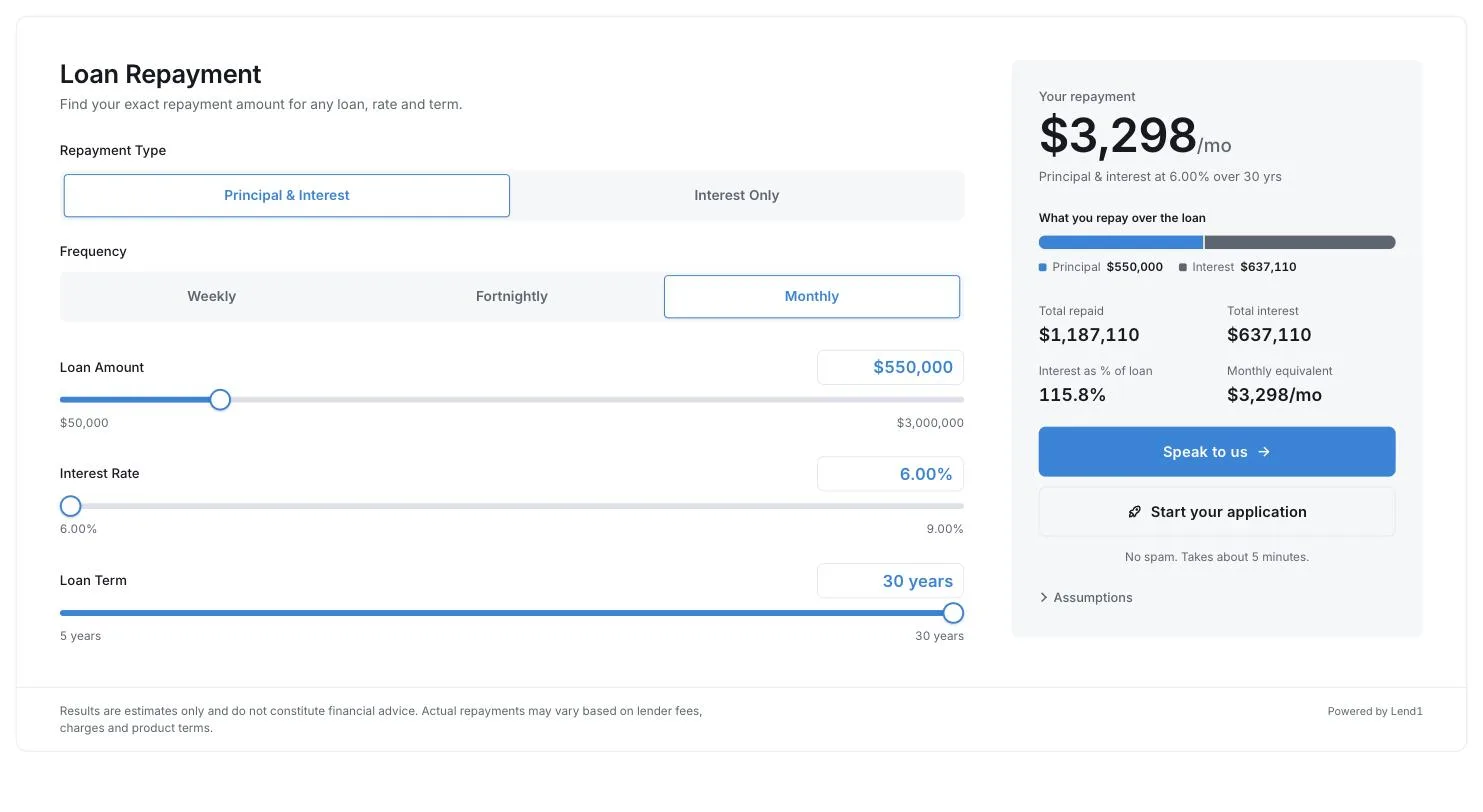
Task: Select Principal & Interest repayment type
Action: click(x=287, y=196)
